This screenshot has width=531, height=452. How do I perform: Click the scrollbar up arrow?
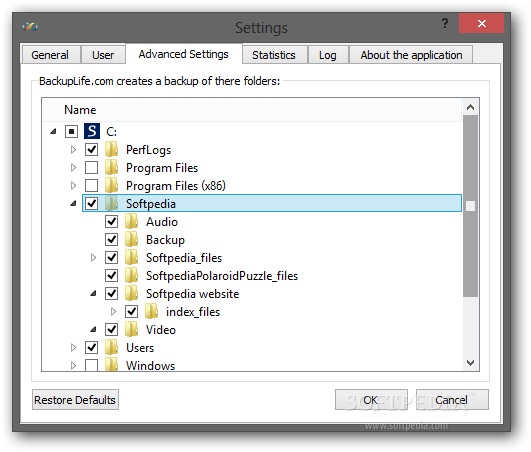(470, 107)
